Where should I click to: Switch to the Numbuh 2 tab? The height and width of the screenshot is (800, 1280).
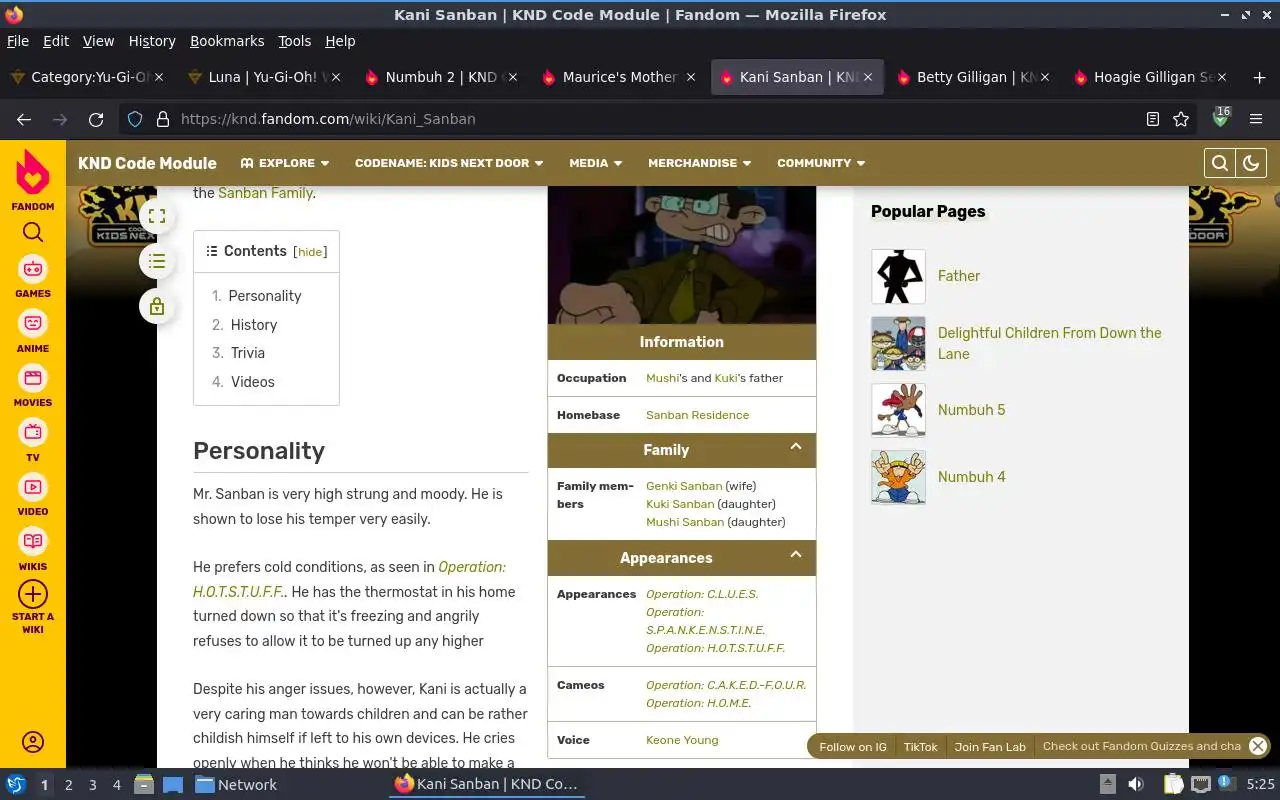(440, 77)
